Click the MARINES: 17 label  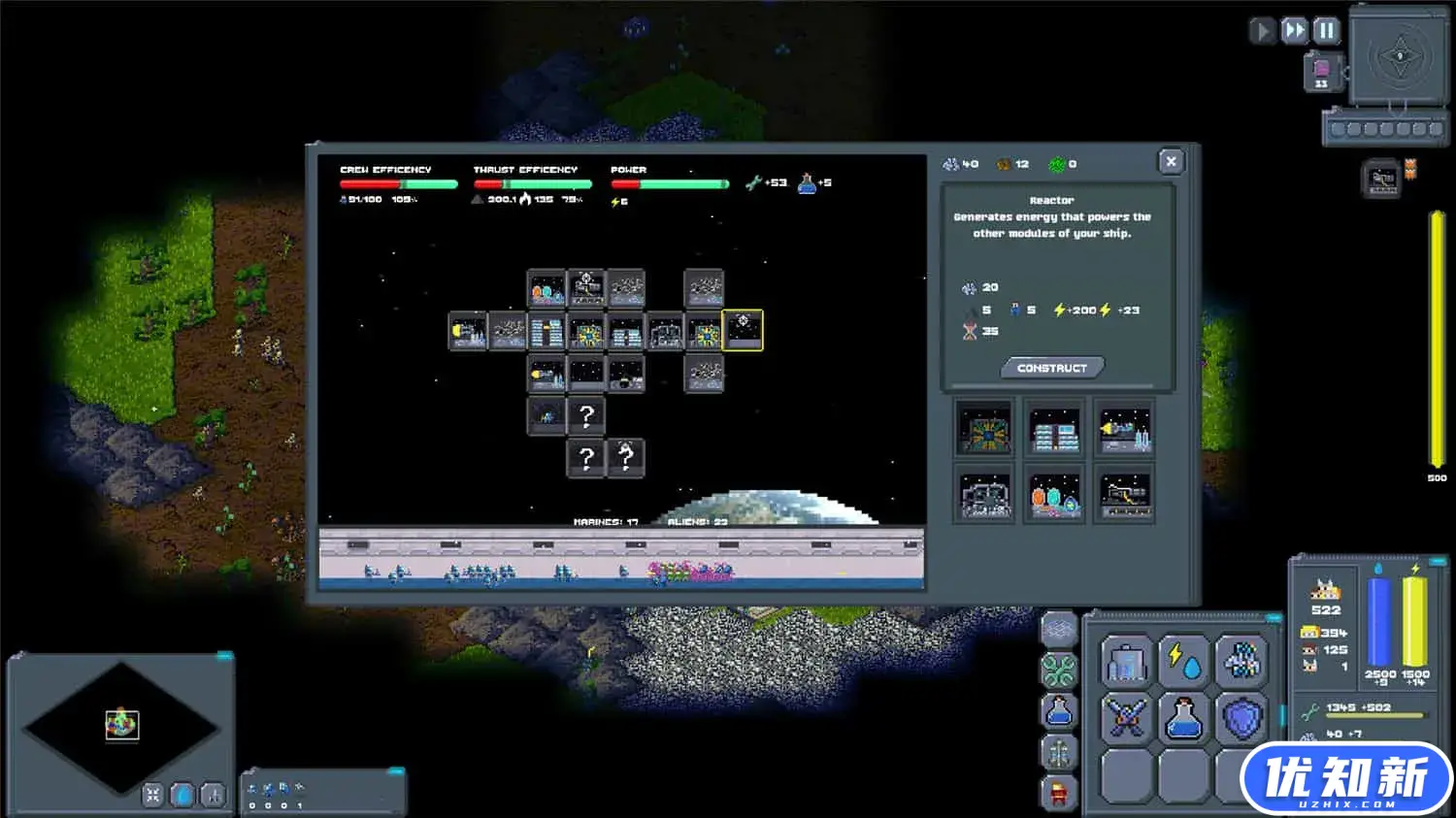point(606,522)
